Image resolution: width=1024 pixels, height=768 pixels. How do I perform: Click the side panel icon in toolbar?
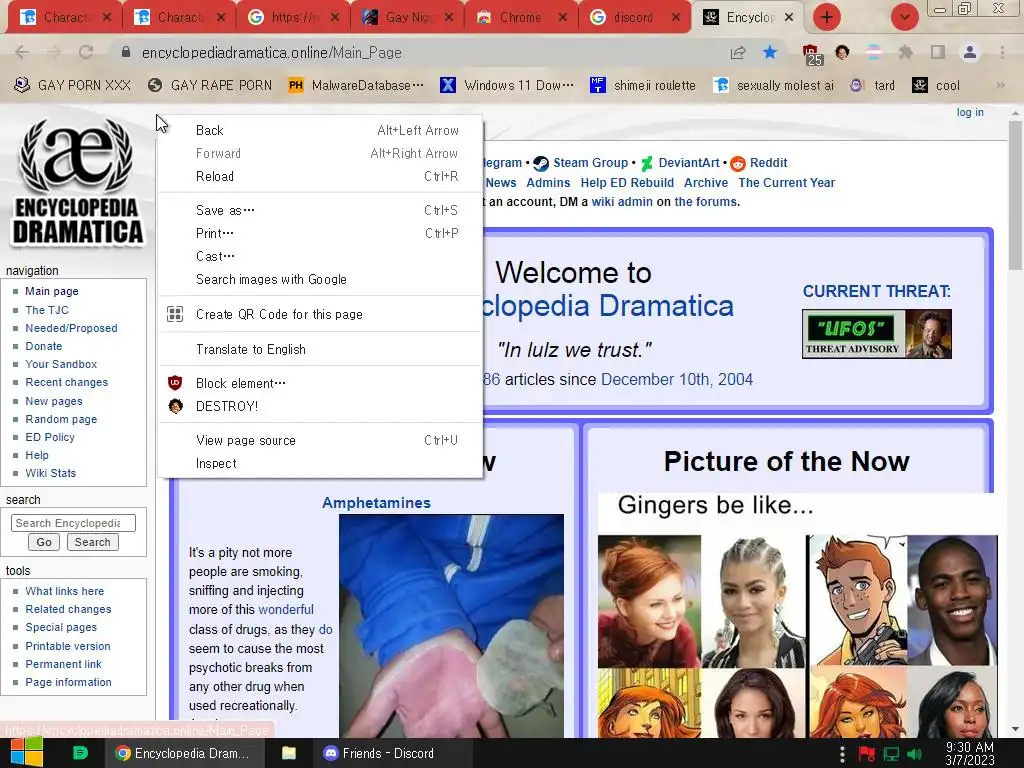point(938,52)
